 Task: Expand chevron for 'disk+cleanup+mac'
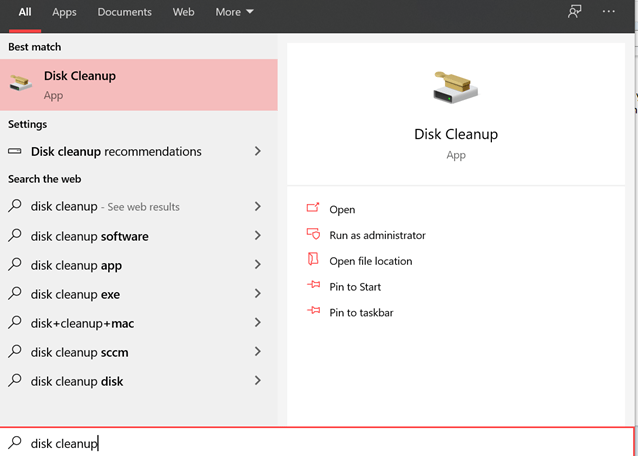[x=258, y=323]
